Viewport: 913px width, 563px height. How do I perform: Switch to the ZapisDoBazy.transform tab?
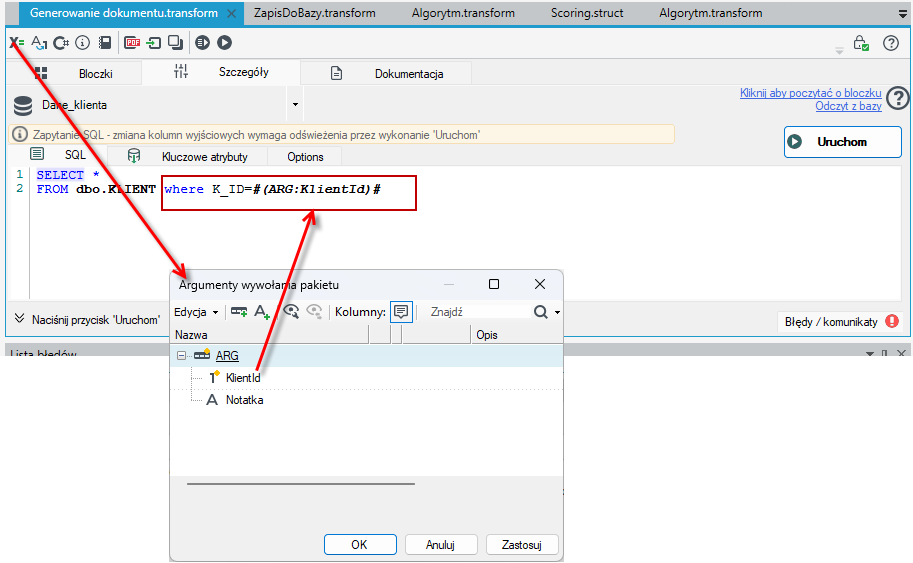tap(314, 13)
